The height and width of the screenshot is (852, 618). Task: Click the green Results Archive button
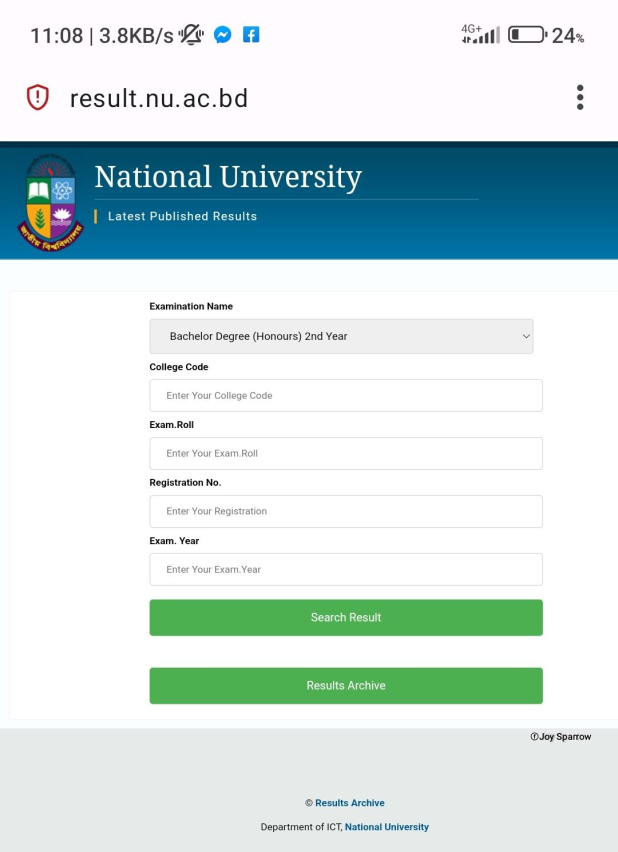point(346,686)
